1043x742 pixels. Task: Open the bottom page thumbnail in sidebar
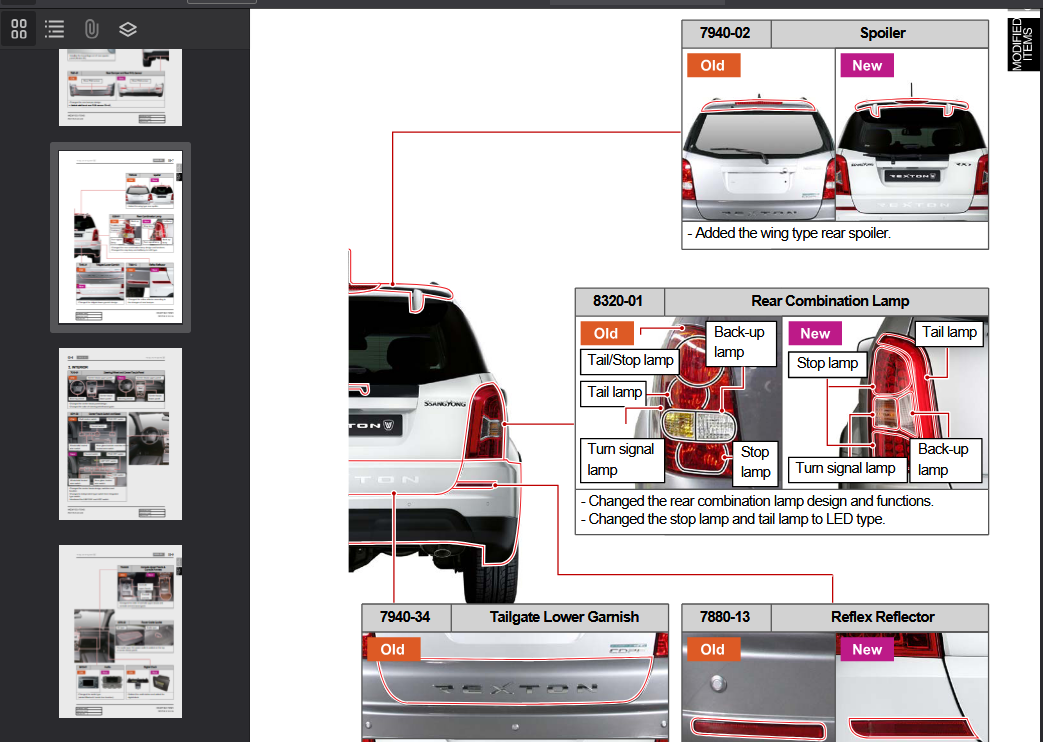[x=120, y=632]
